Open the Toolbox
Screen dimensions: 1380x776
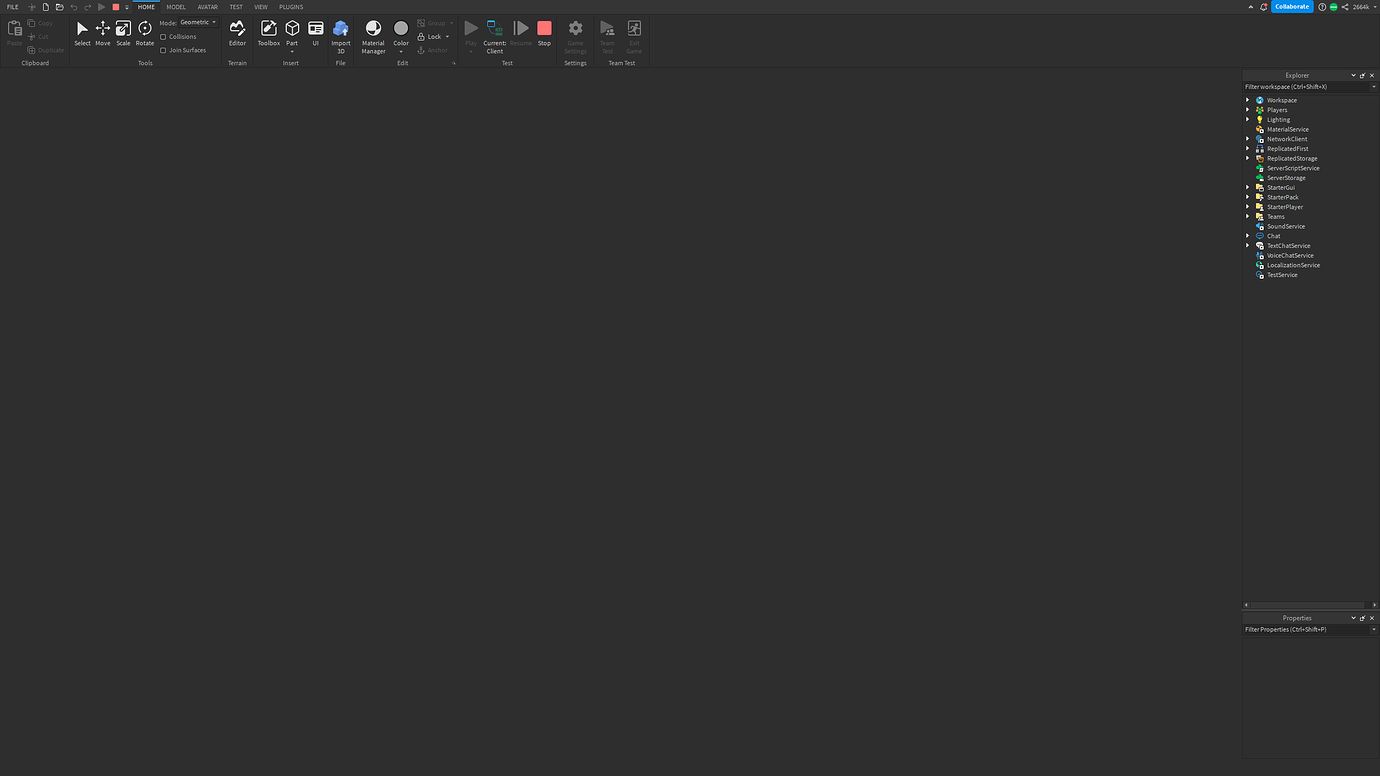click(x=268, y=32)
